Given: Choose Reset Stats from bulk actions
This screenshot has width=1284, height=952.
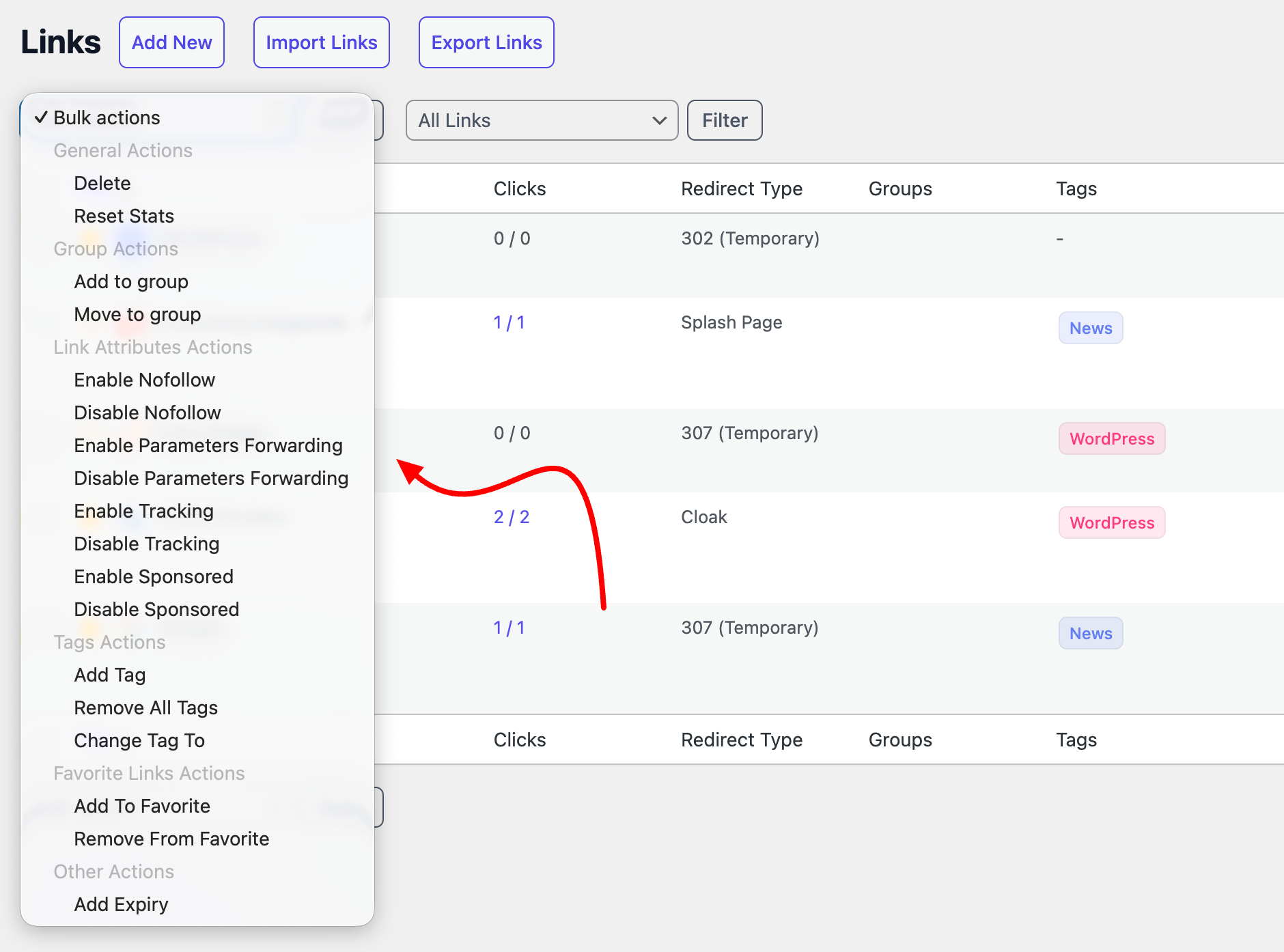Looking at the screenshot, I should (124, 216).
